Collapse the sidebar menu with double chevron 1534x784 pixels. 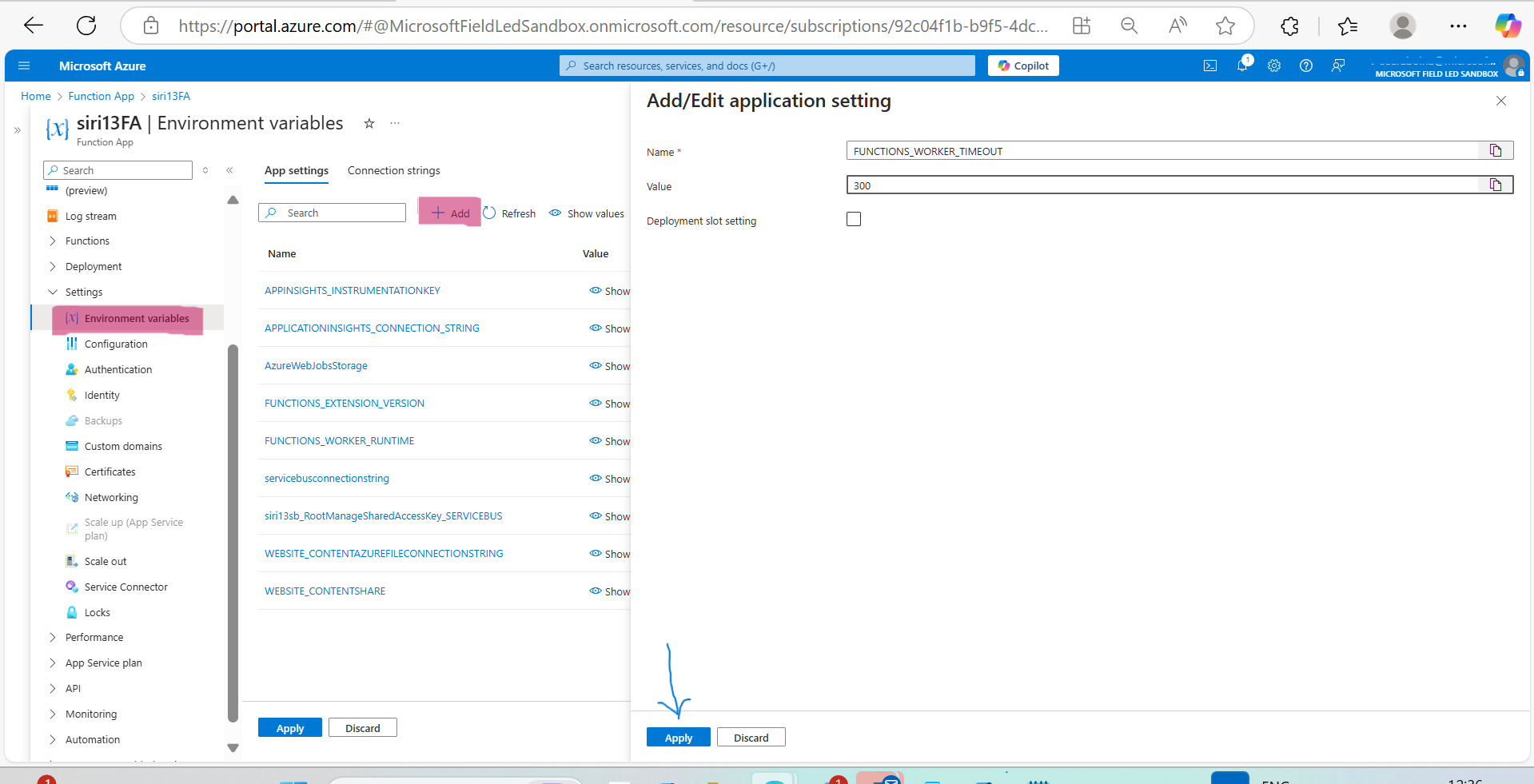tap(229, 170)
